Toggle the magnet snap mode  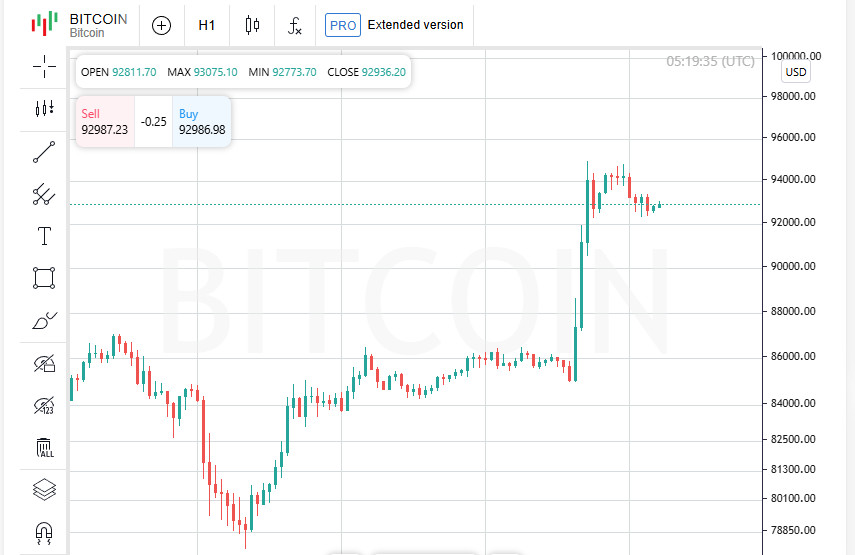pos(44,531)
